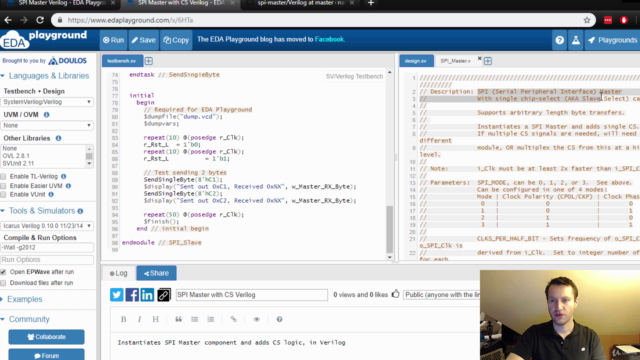This screenshot has width=640, height=360.
Task: Share the playground on Twitter
Action: [x=117, y=295]
